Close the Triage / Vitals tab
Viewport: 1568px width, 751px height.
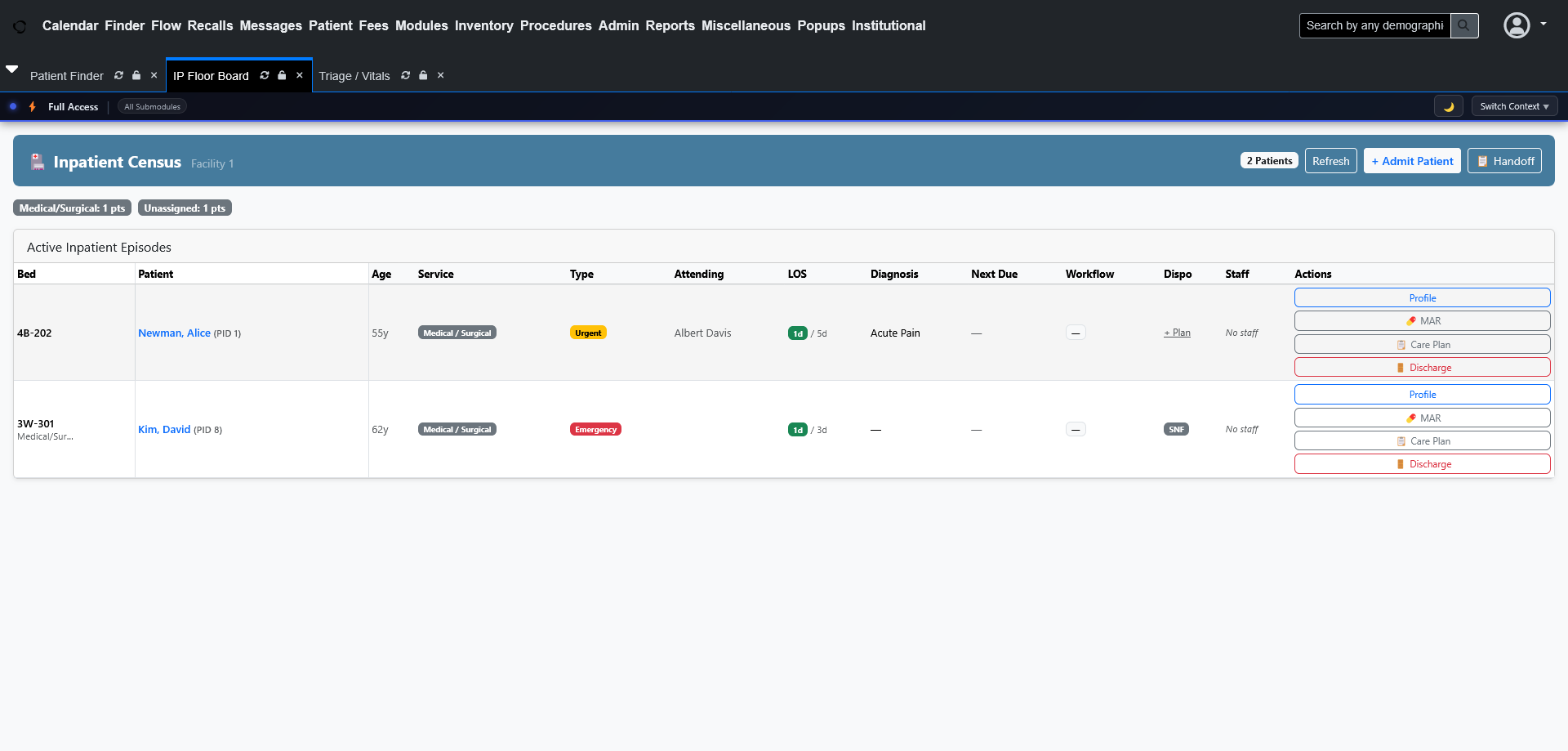click(x=441, y=75)
